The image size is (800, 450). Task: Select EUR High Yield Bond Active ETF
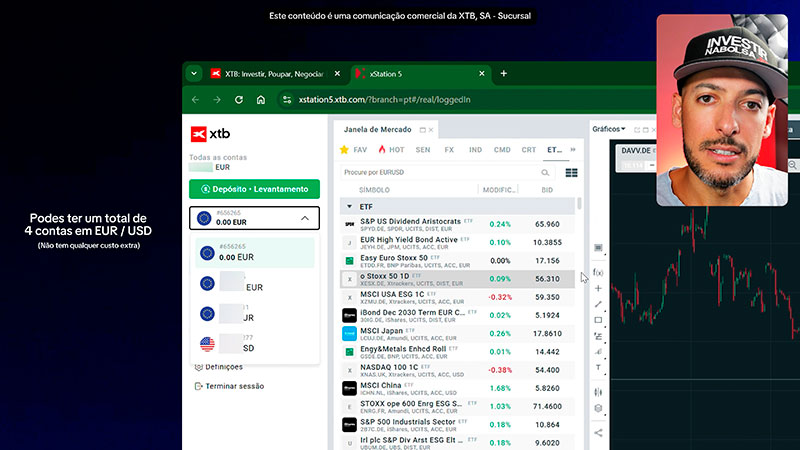tap(458, 242)
